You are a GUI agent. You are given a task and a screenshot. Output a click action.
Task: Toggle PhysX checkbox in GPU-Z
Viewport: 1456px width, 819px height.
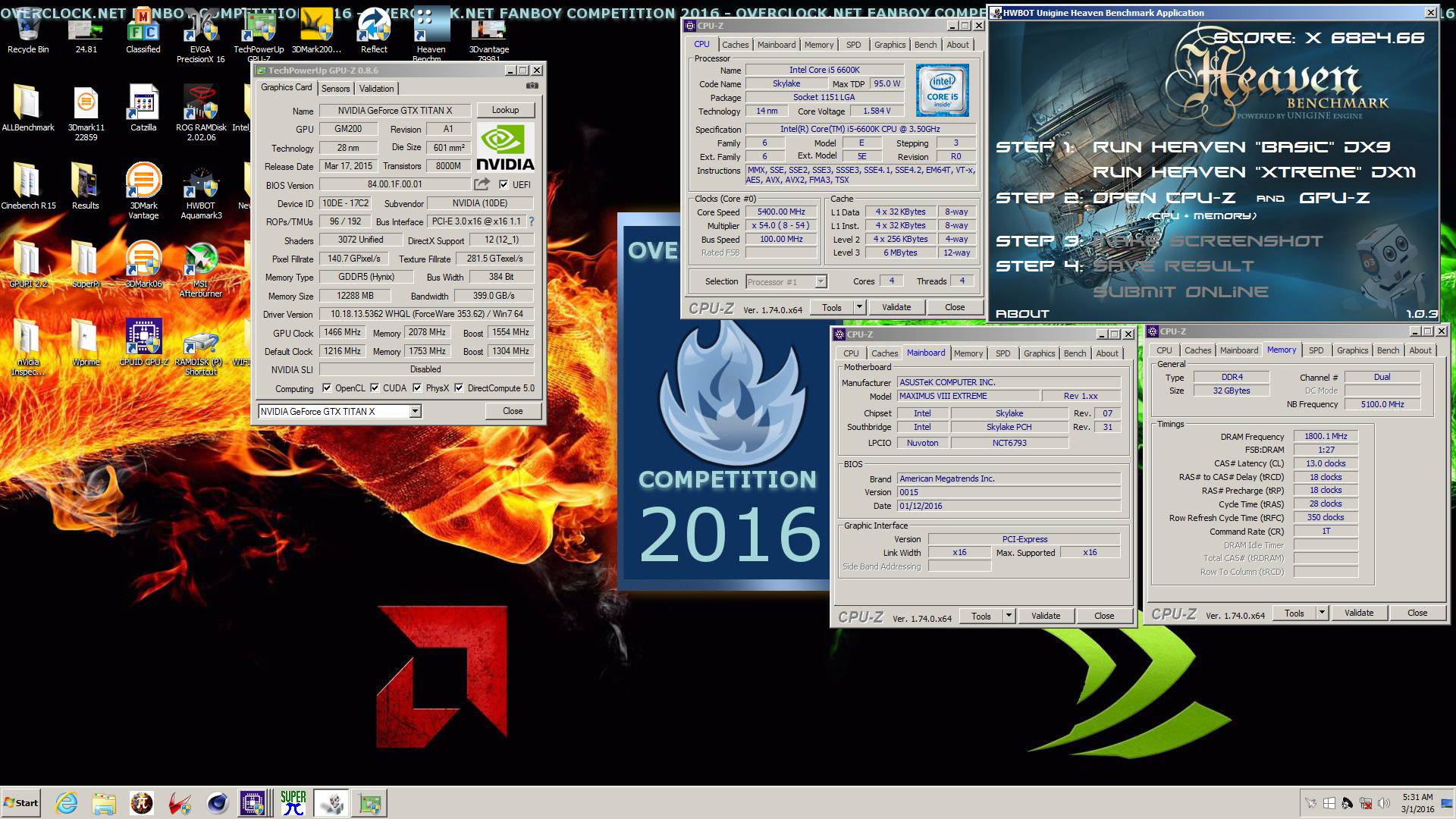pyautogui.click(x=417, y=388)
